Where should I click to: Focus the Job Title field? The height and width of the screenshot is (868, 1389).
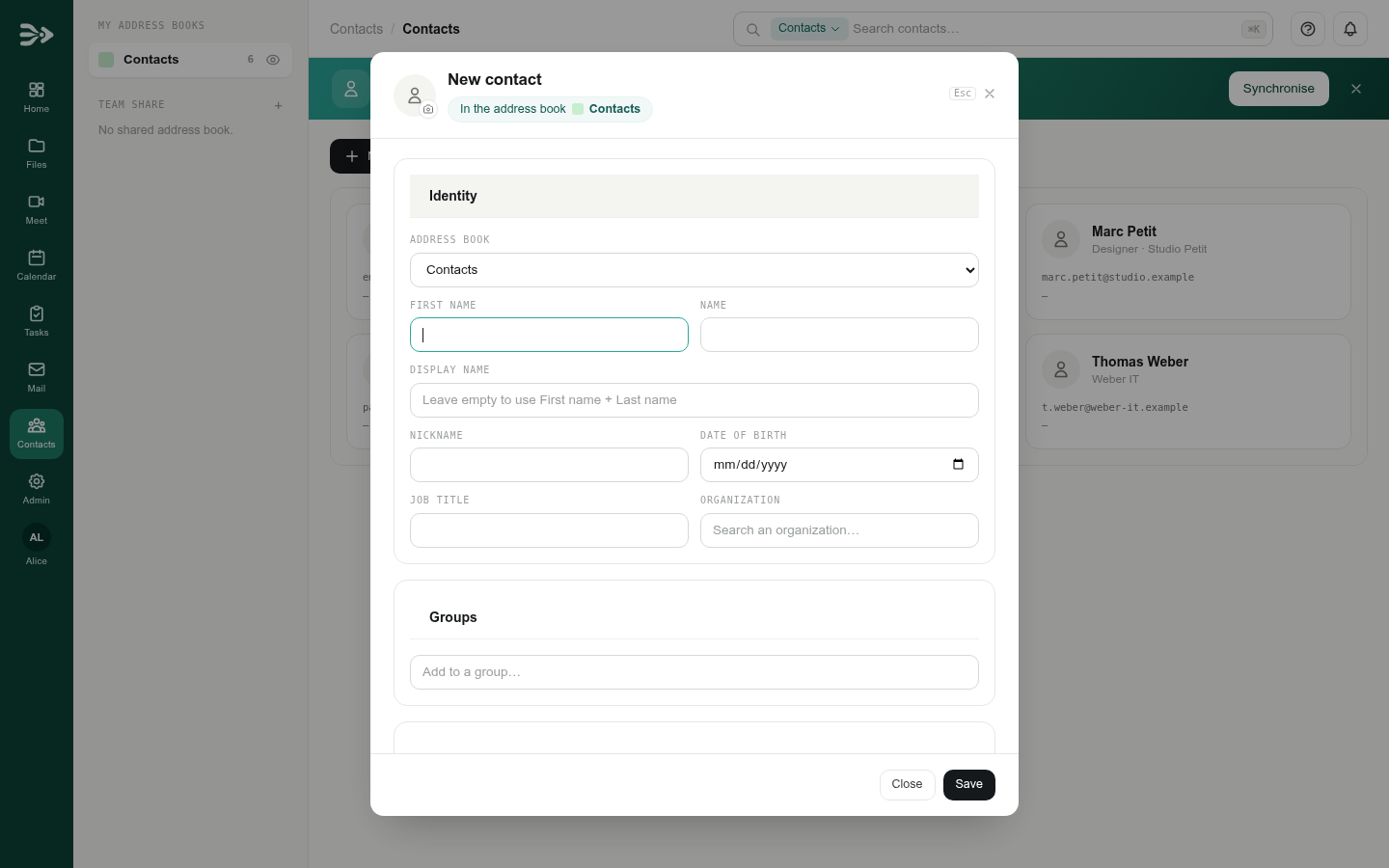[x=549, y=530]
